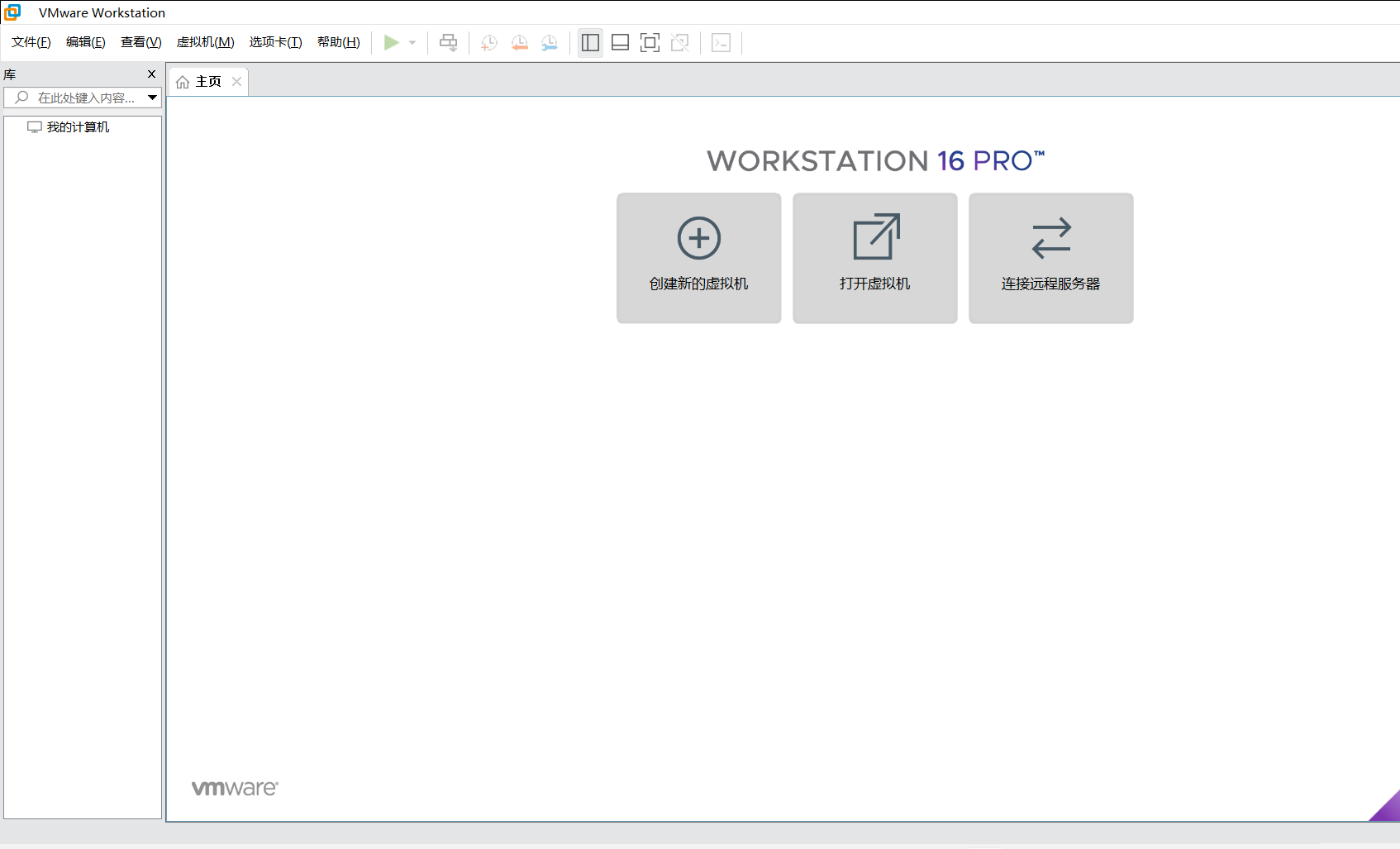Click the search magnifier icon in library
Screen dimensions: 1400x849
(22, 98)
